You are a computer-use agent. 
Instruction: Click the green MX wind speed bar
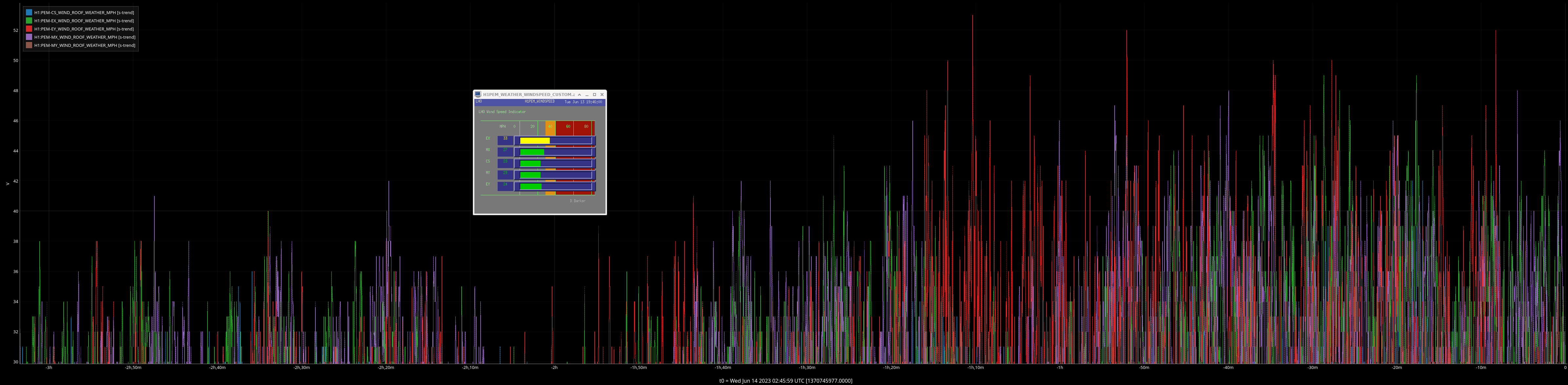point(531,152)
